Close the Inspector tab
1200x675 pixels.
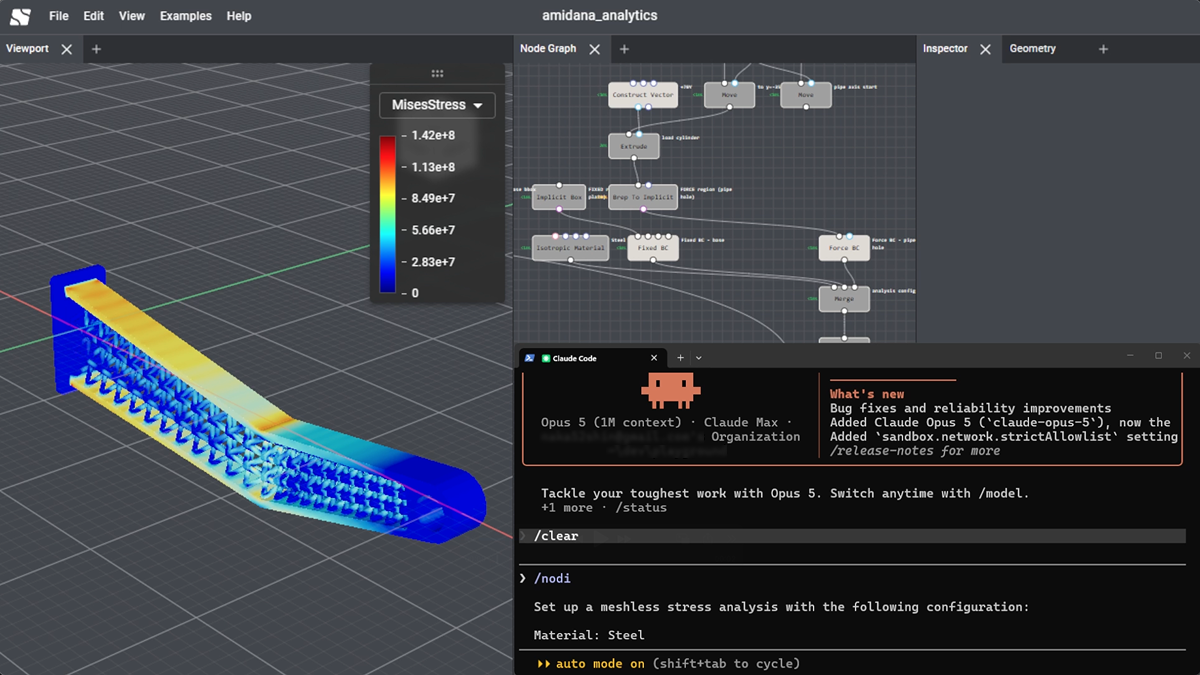click(x=985, y=49)
